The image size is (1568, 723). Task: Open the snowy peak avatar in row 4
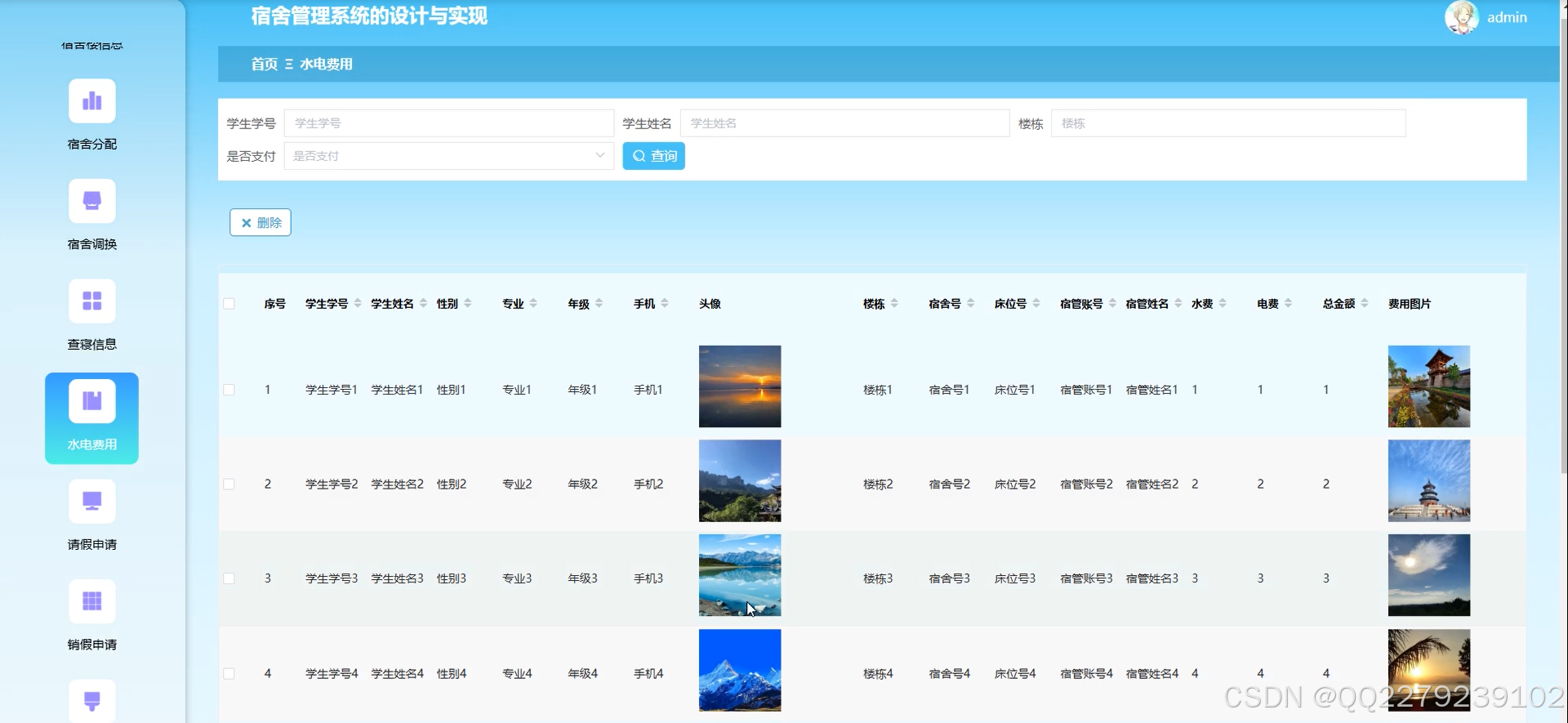point(740,670)
